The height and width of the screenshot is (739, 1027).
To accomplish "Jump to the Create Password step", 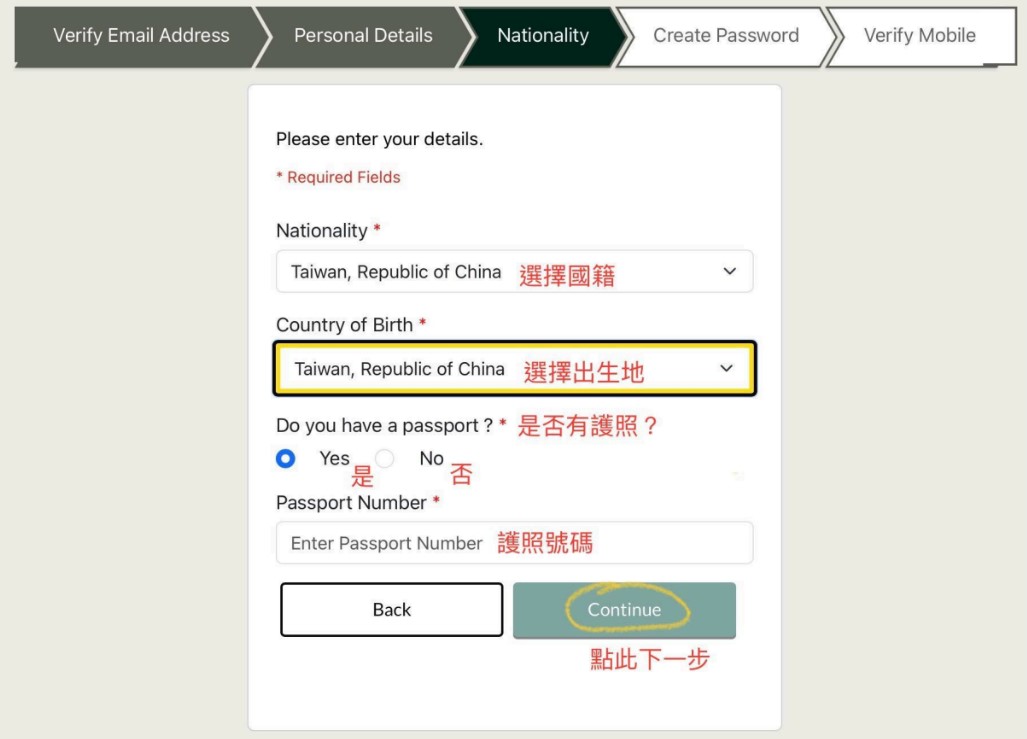I will 726,35.
